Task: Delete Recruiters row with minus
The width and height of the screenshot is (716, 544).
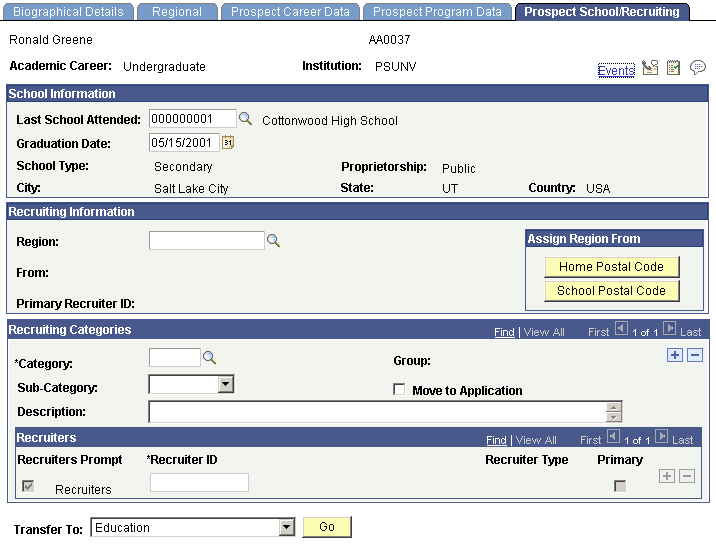Action: click(687, 476)
